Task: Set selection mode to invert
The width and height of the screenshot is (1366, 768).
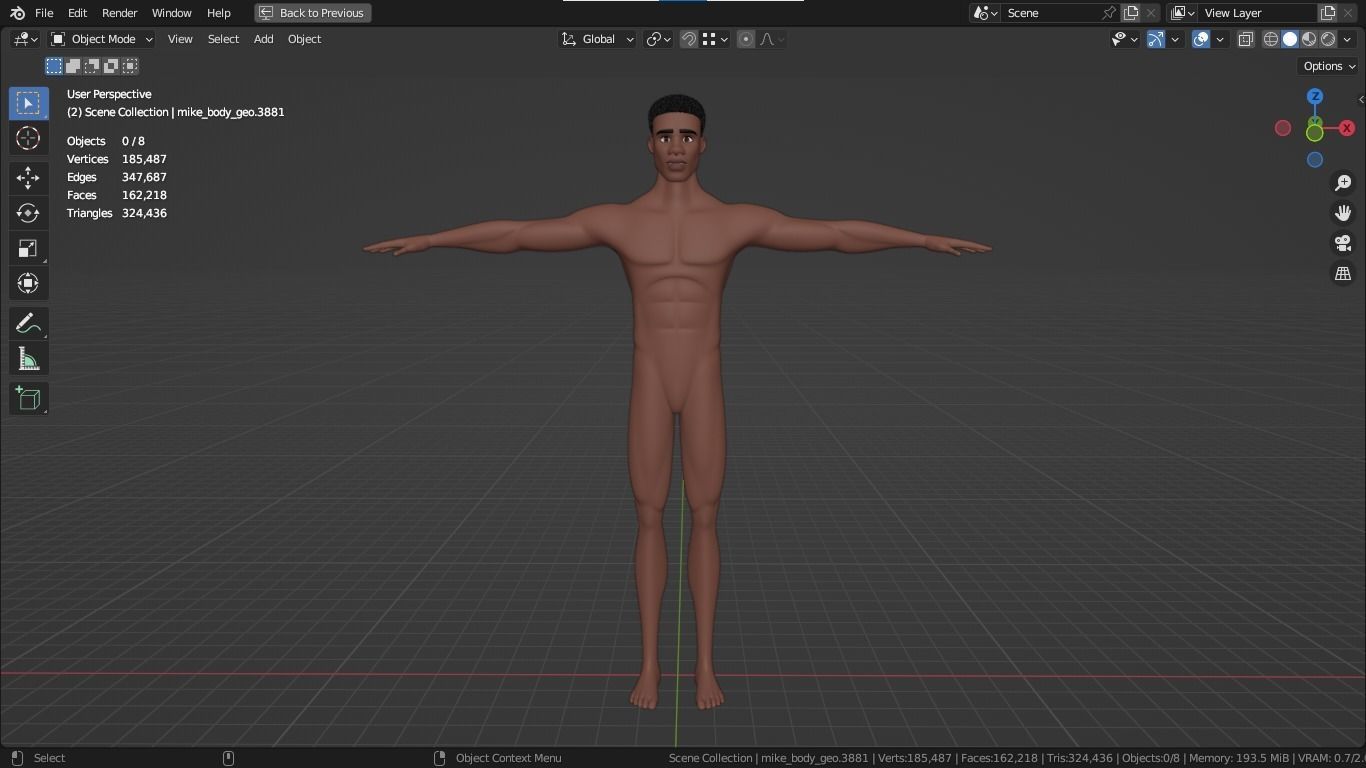Action: coord(111,66)
